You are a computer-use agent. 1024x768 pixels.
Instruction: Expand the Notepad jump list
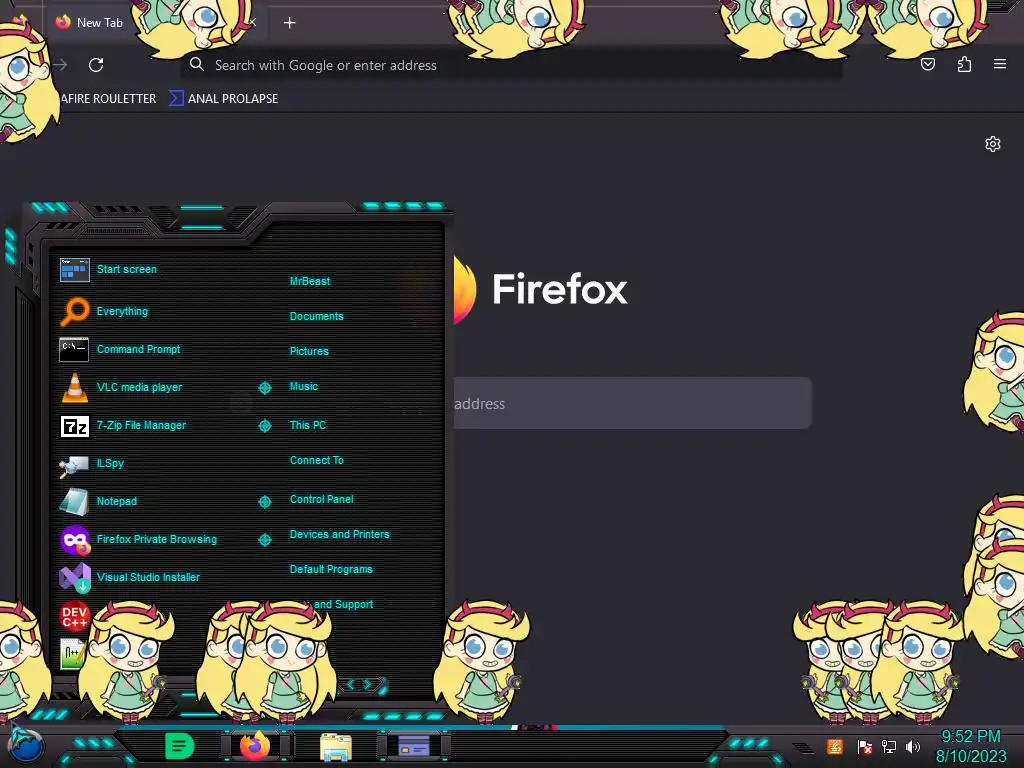(264, 502)
